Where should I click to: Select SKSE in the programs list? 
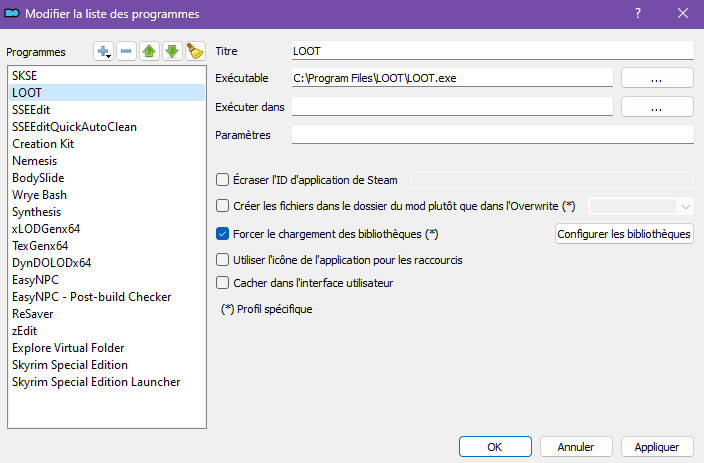pos(107,75)
